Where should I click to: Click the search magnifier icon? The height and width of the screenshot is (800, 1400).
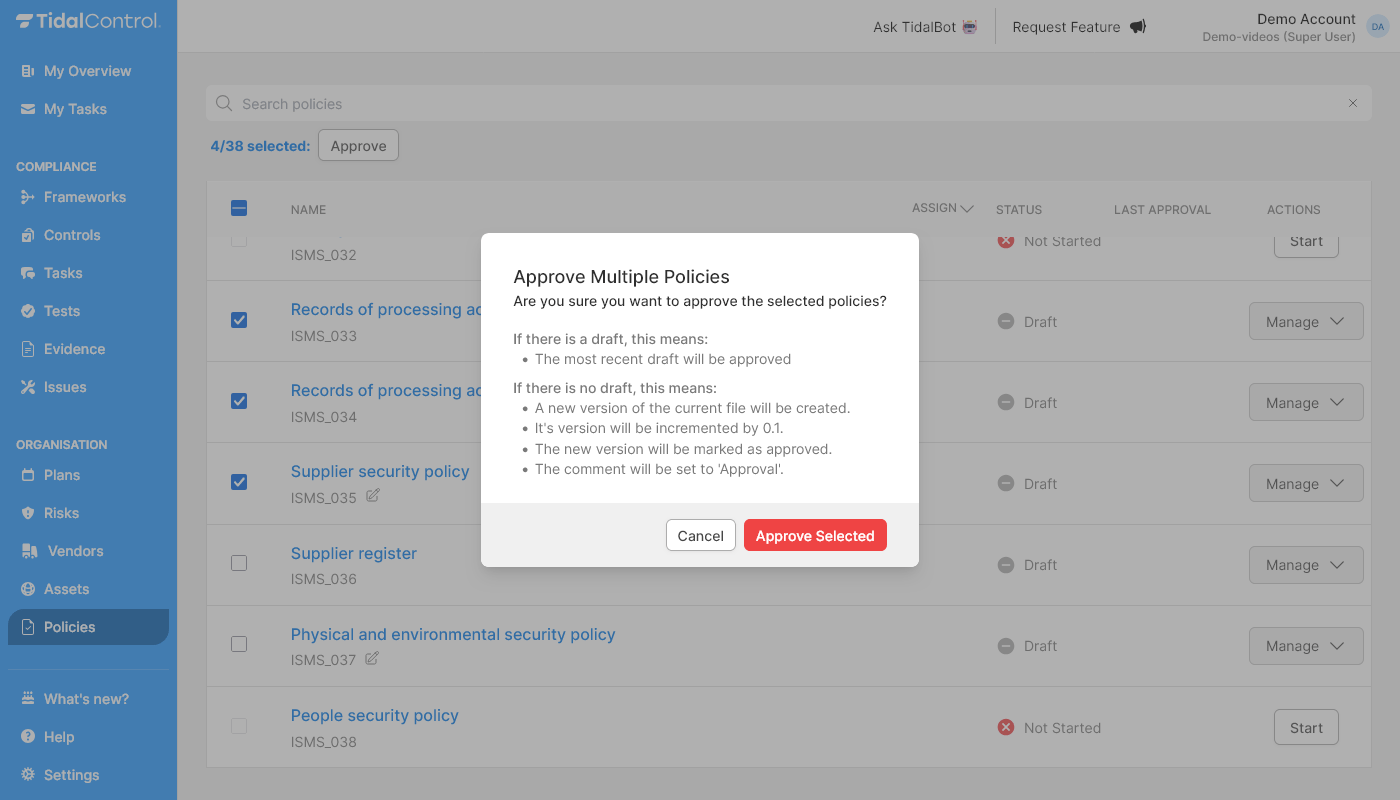click(x=223, y=103)
